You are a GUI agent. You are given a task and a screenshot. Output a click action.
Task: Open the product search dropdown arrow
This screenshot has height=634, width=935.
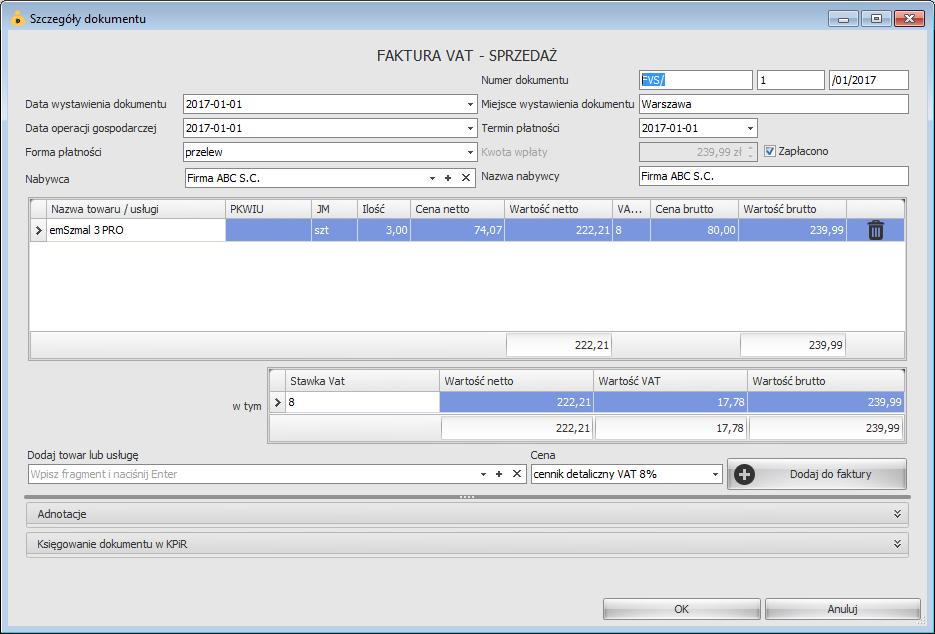[483, 474]
